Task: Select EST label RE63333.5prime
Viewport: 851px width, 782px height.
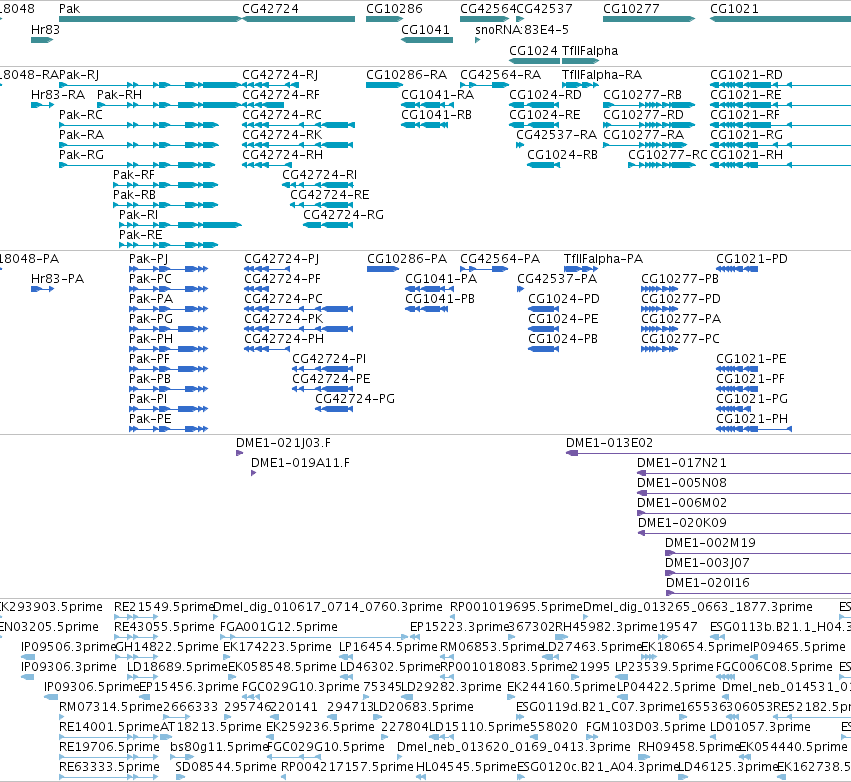Action: [109, 767]
